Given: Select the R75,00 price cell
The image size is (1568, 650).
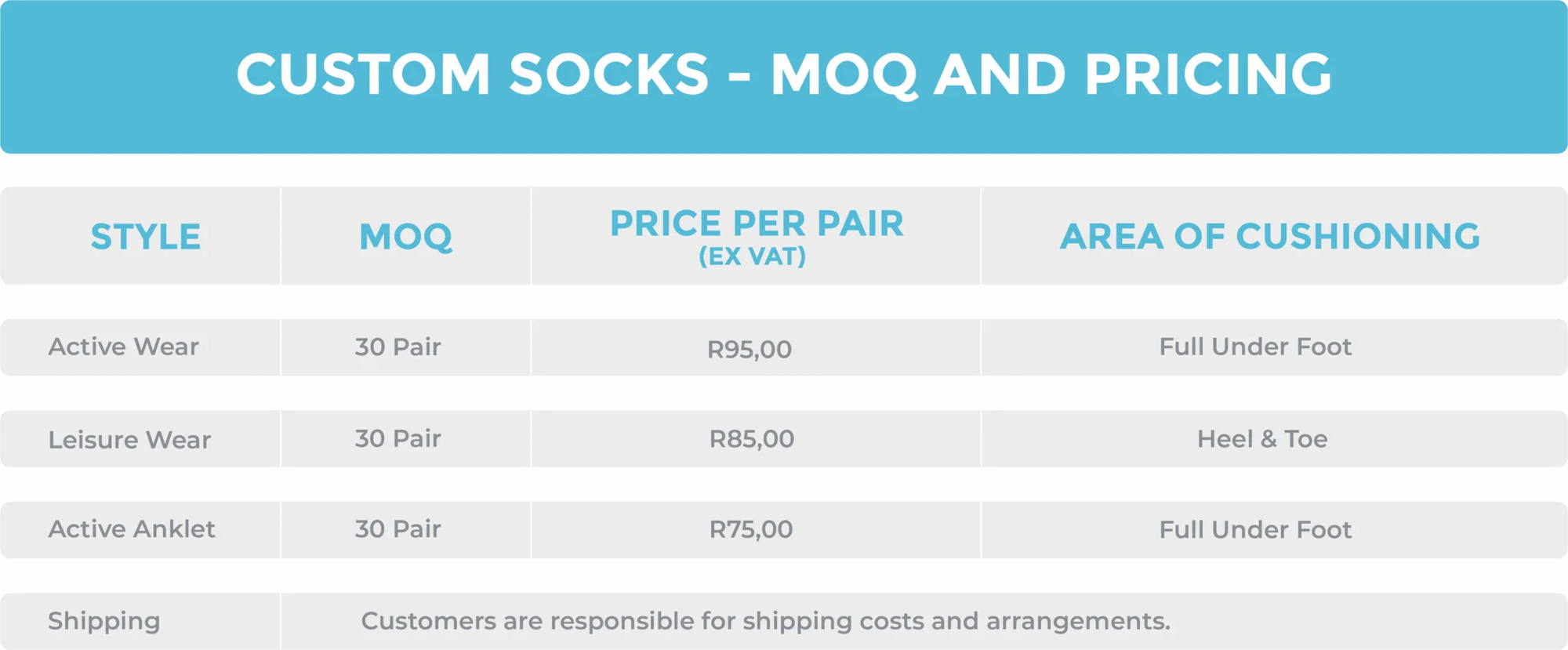Looking at the screenshot, I should coord(751,529).
